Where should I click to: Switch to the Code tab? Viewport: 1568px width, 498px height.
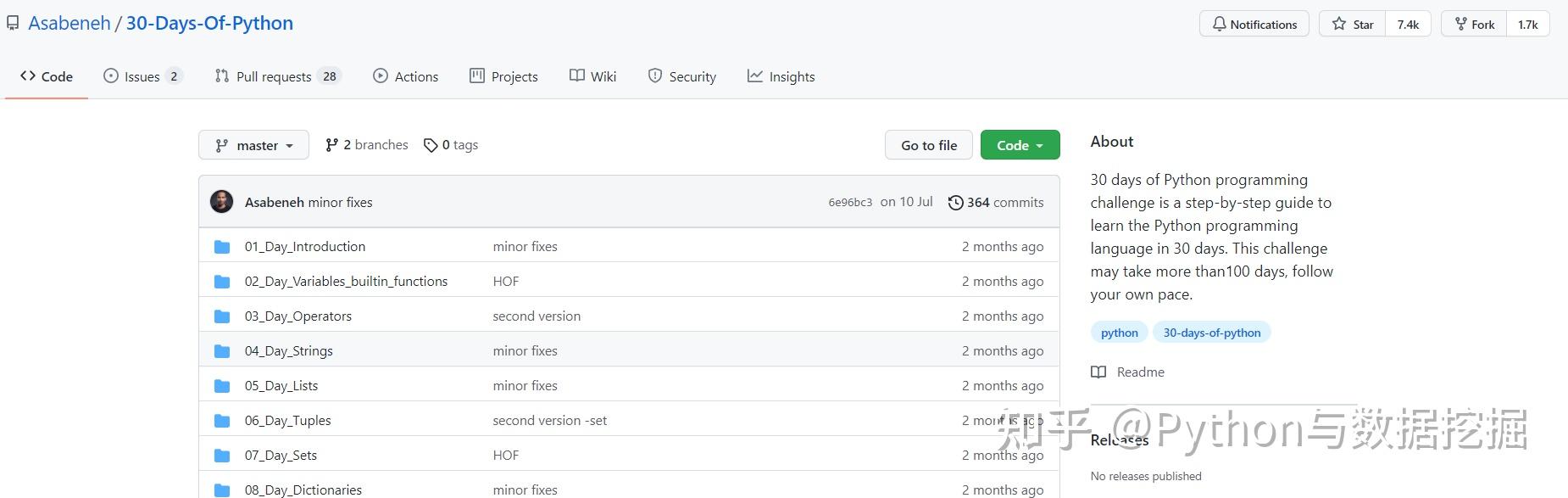coord(47,76)
